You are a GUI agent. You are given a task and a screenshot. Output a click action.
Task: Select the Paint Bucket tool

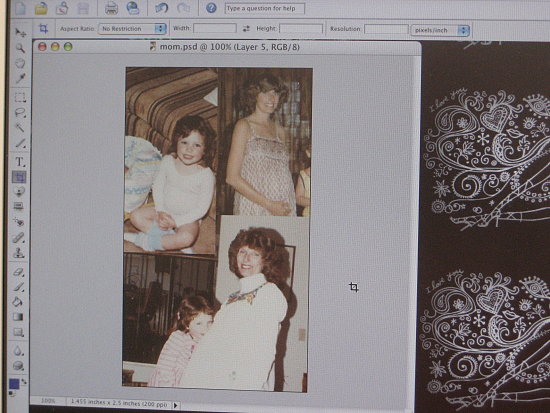click(18, 301)
